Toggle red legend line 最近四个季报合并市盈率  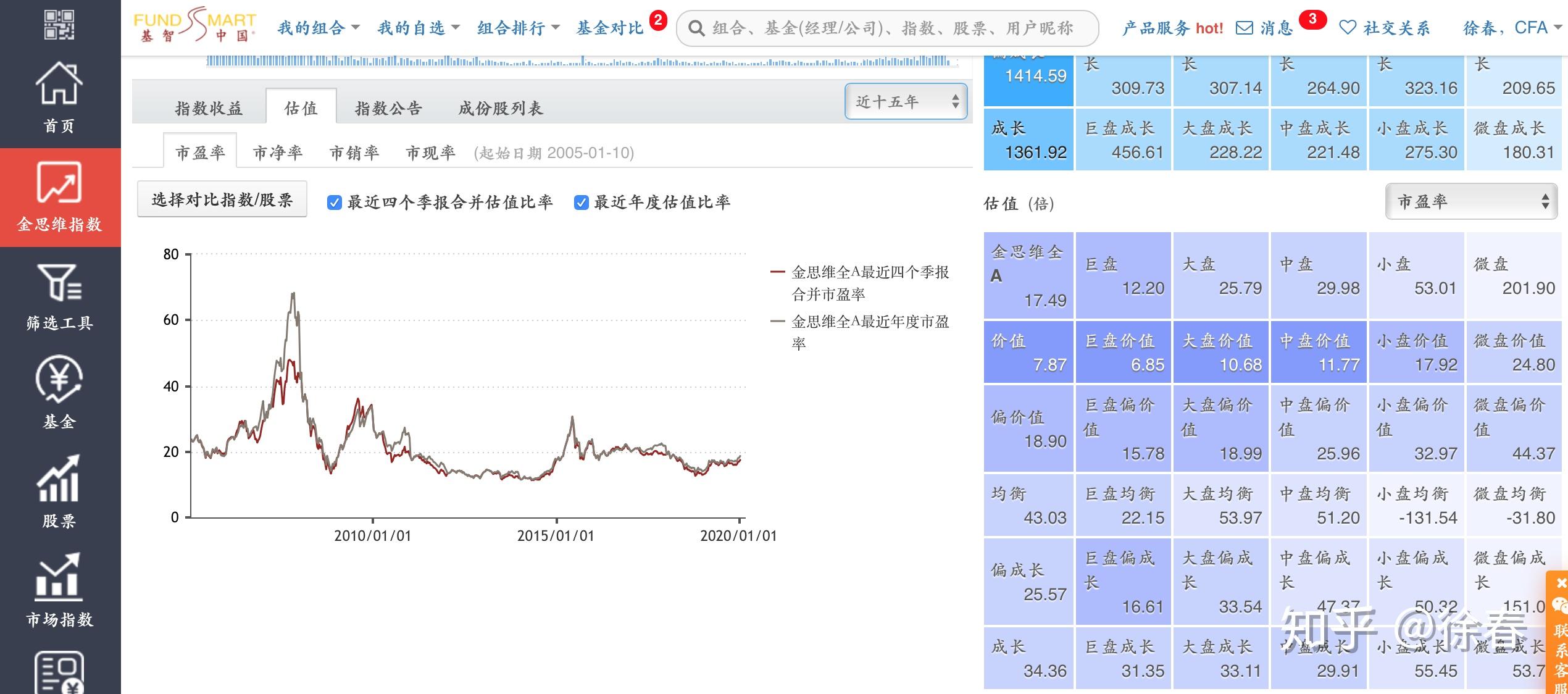pyautogui.click(x=859, y=283)
